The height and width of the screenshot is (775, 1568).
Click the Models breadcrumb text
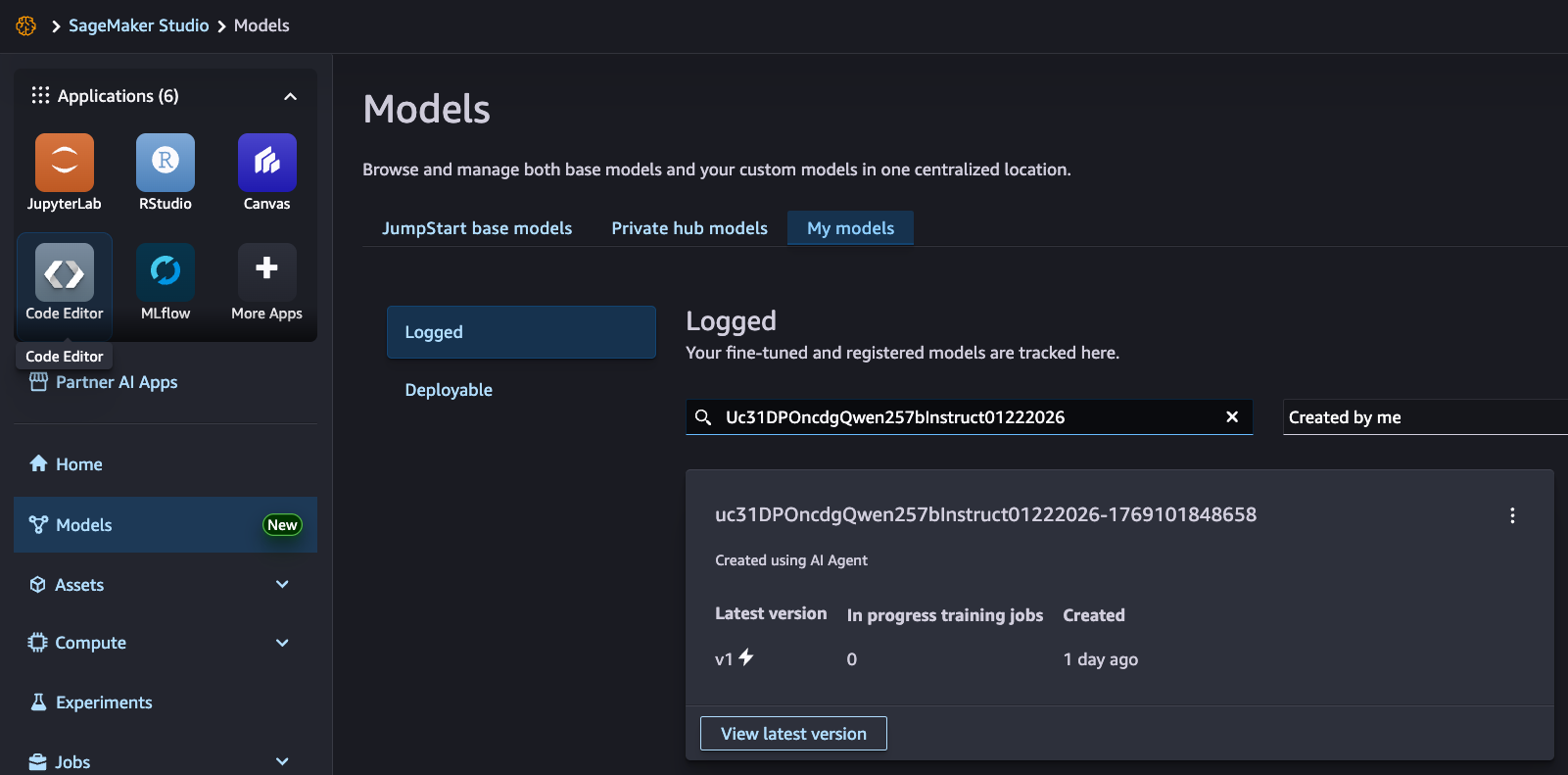coord(261,25)
